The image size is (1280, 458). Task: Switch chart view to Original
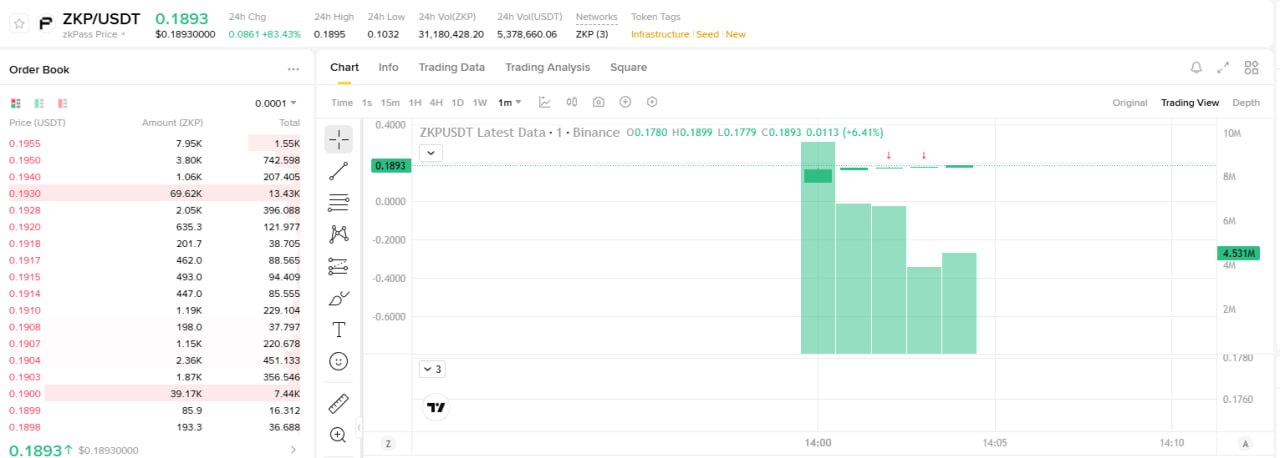[1129, 103]
